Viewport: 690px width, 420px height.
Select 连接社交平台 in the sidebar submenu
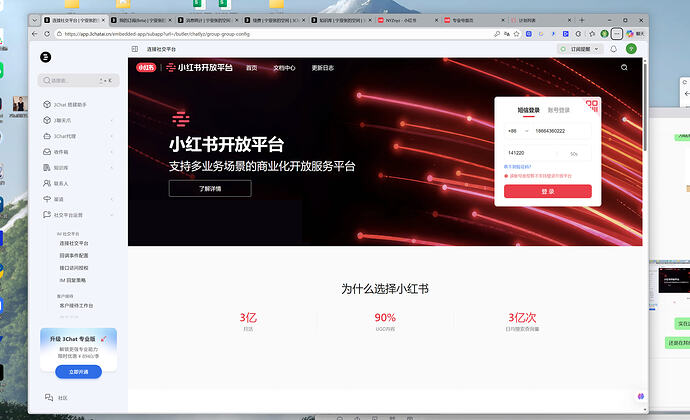[74, 243]
